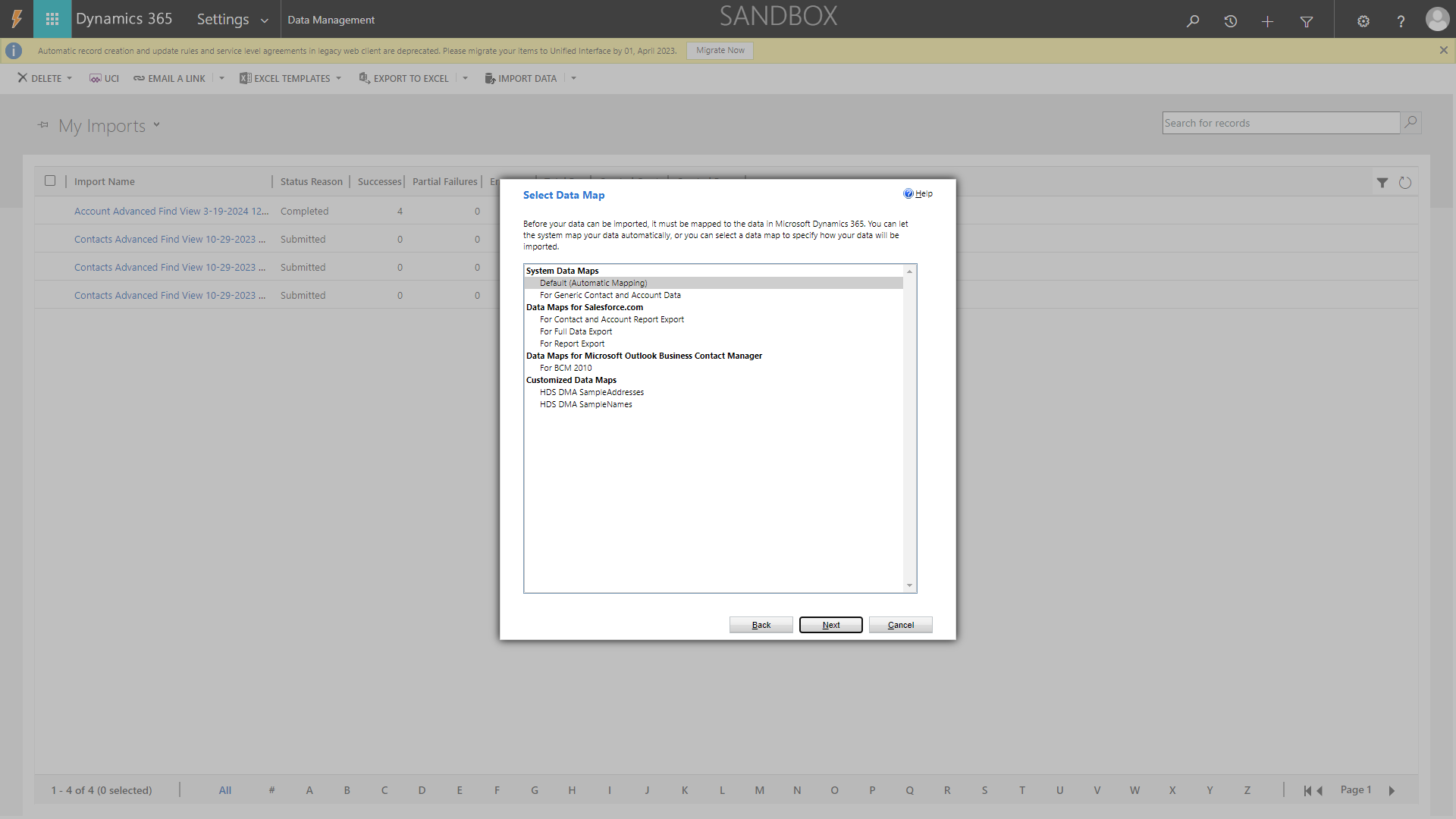Dismiss the deprecation notification bar

[1443, 50]
